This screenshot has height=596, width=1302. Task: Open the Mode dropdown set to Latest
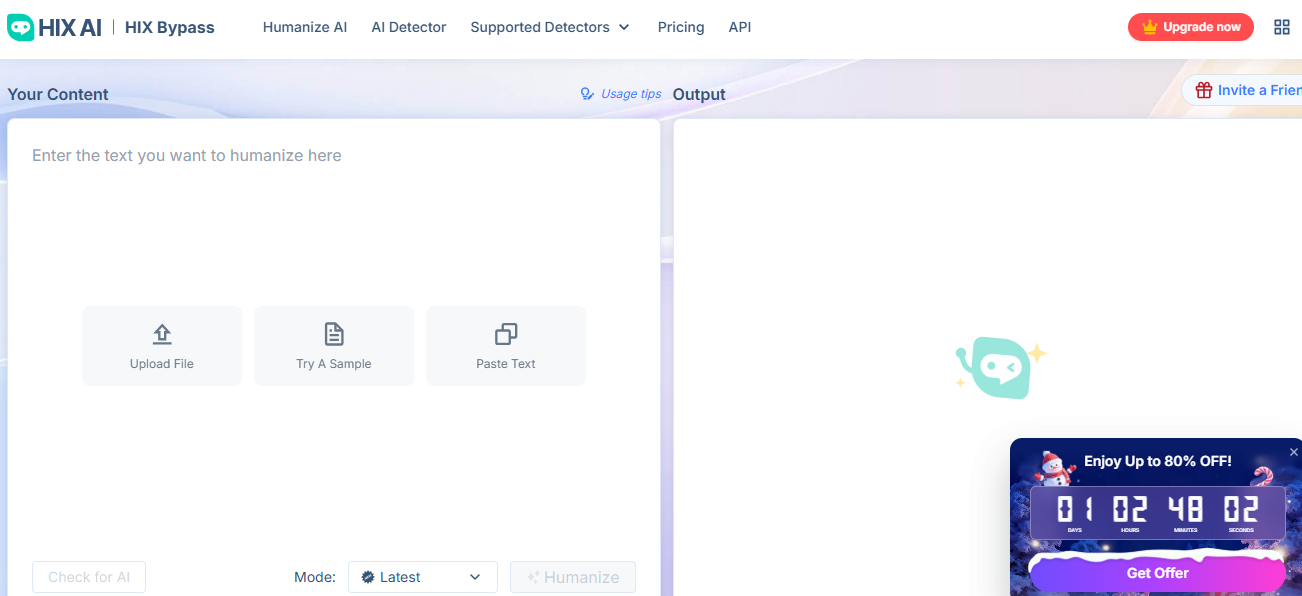(423, 577)
